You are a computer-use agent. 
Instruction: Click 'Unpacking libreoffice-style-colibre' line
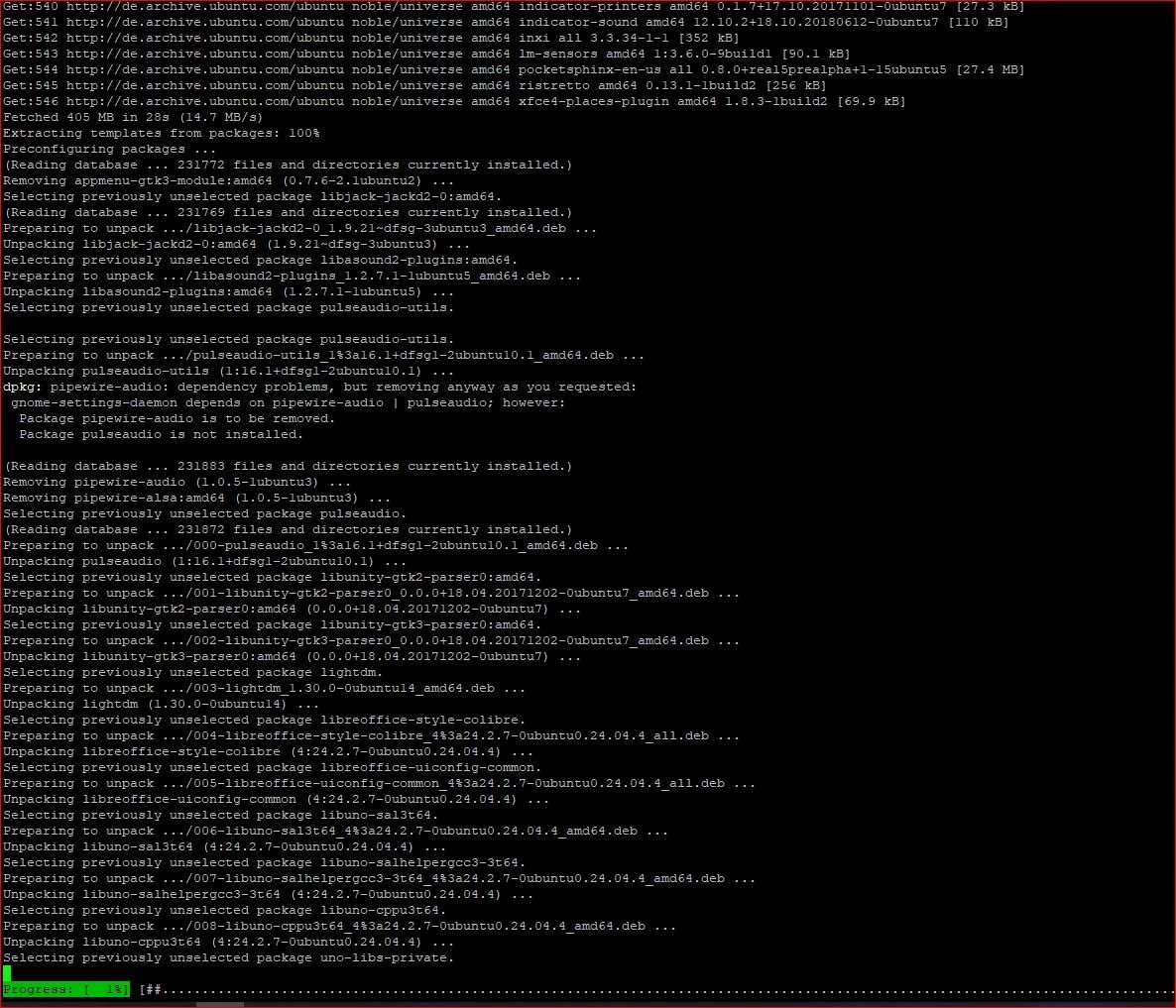pyautogui.click(x=268, y=751)
